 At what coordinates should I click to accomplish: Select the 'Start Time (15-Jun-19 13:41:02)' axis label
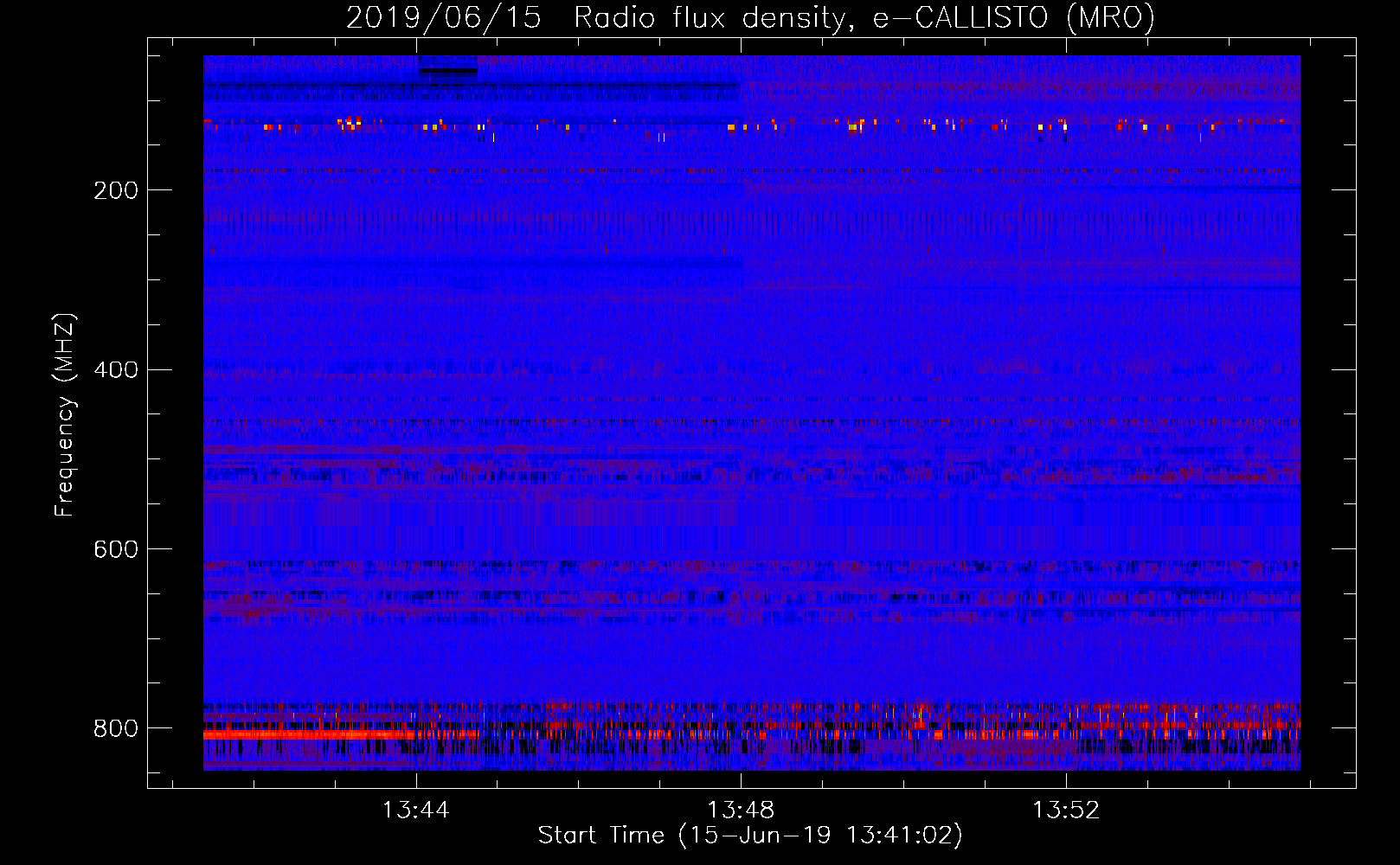coord(750,836)
